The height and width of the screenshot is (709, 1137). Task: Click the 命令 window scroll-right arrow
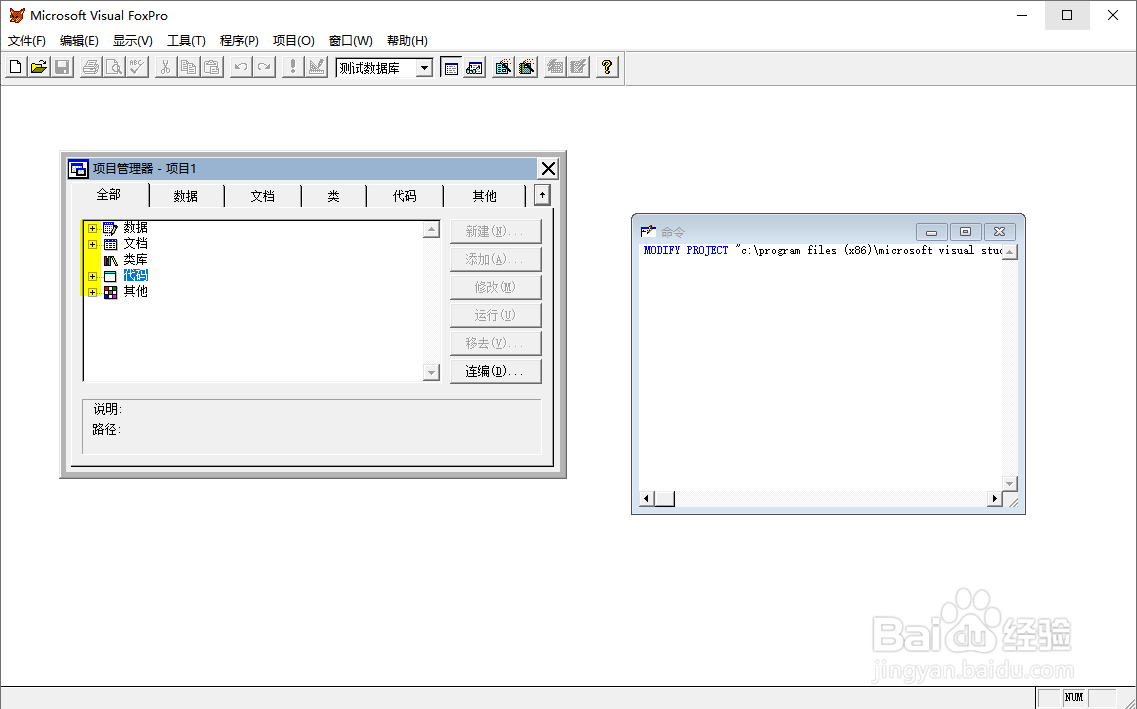click(x=995, y=499)
